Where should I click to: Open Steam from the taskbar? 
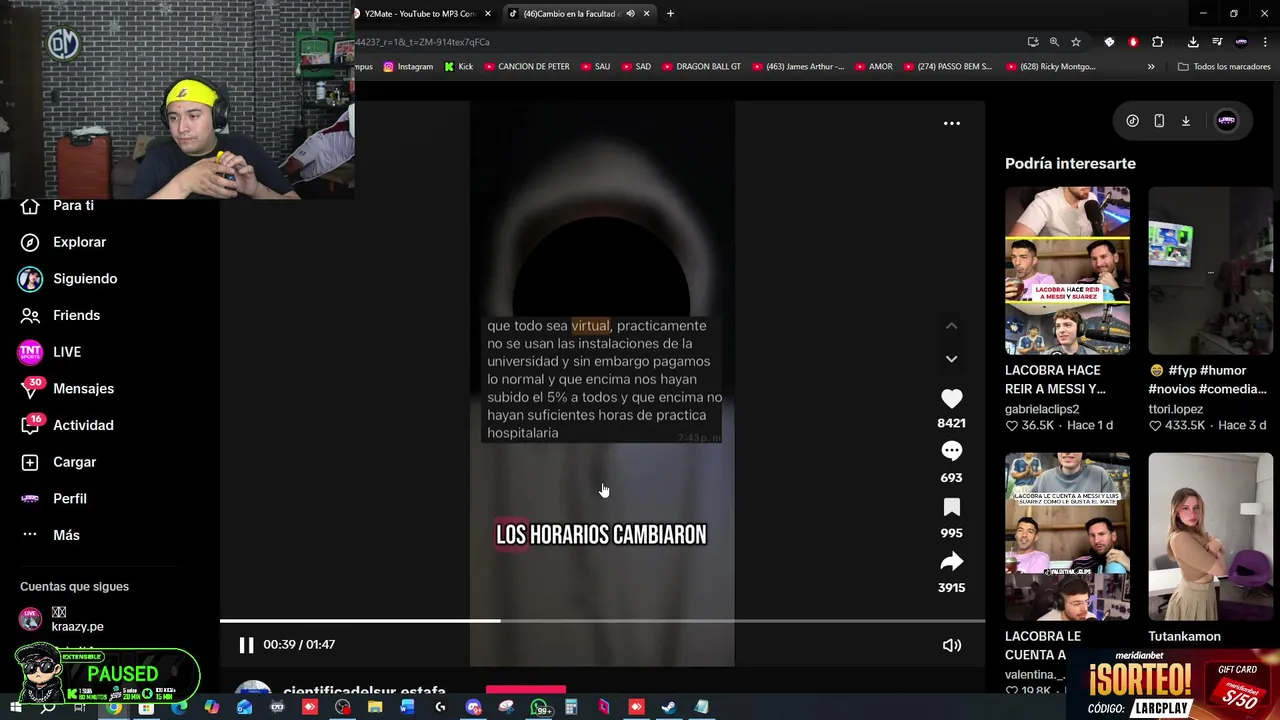(x=669, y=707)
